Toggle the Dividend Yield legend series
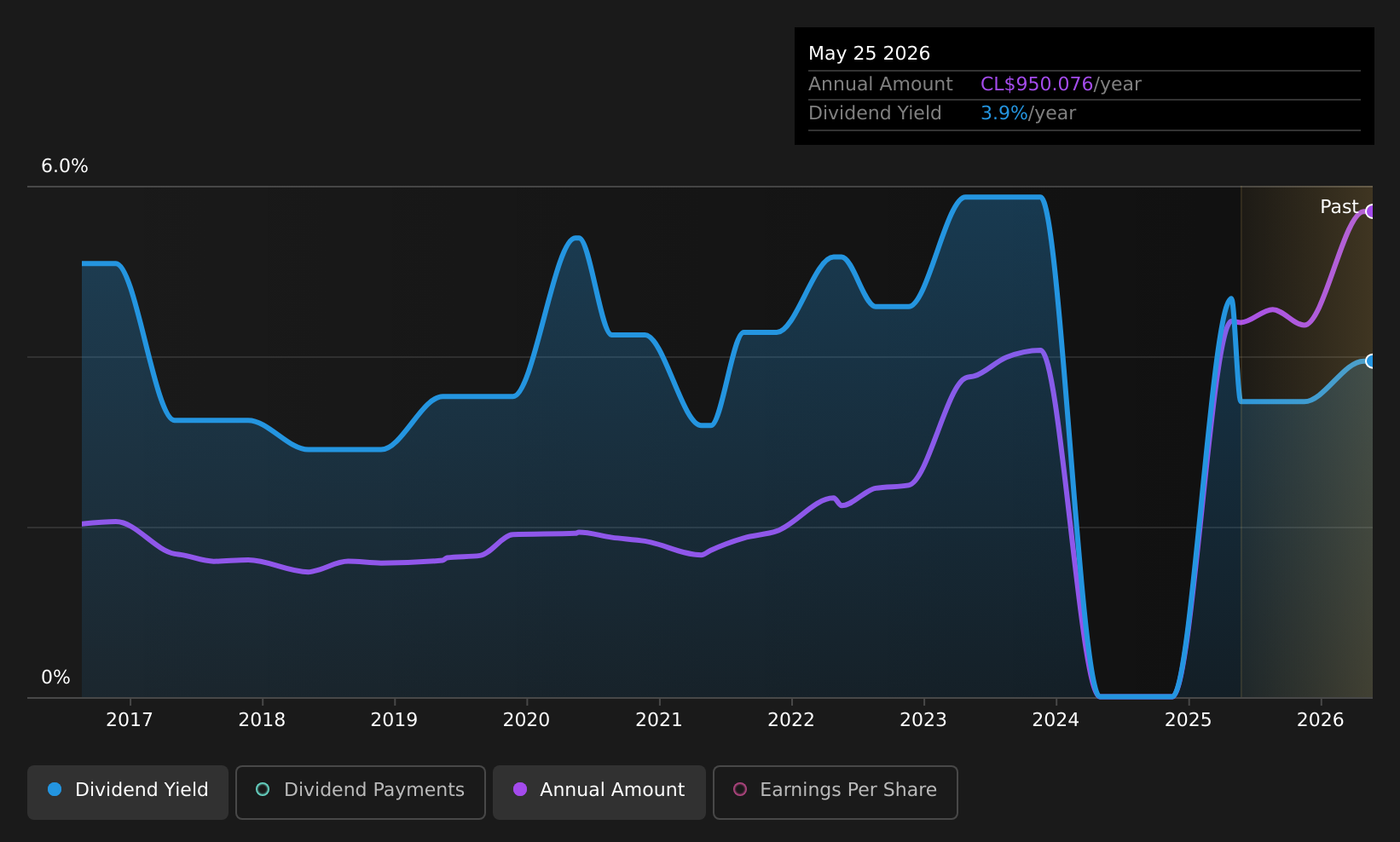The height and width of the screenshot is (842, 1400). point(128,792)
